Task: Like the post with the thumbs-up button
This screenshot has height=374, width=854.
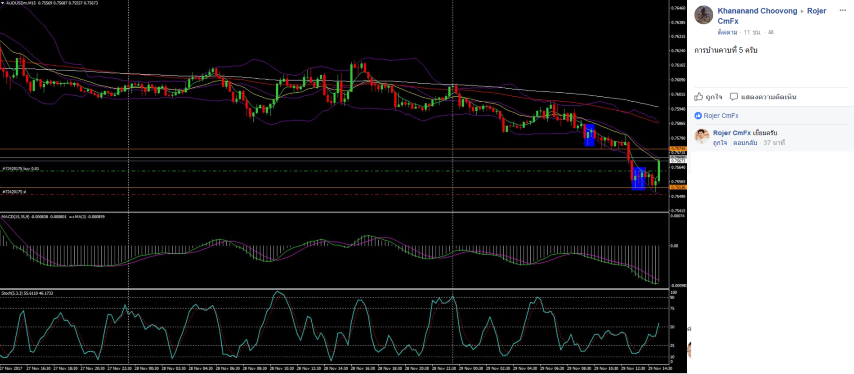Action: [x=708, y=97]
